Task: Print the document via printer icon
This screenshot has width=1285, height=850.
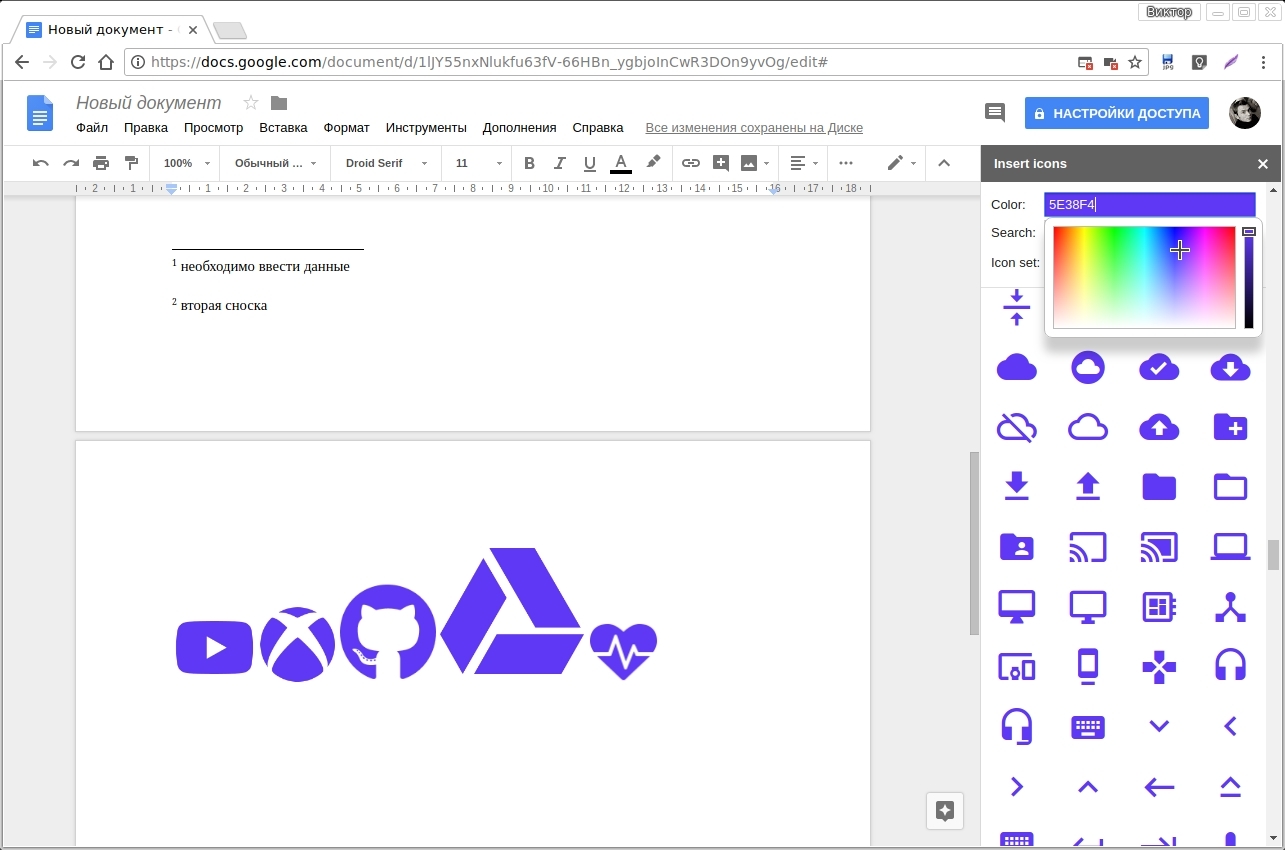Action: [101, 163]
